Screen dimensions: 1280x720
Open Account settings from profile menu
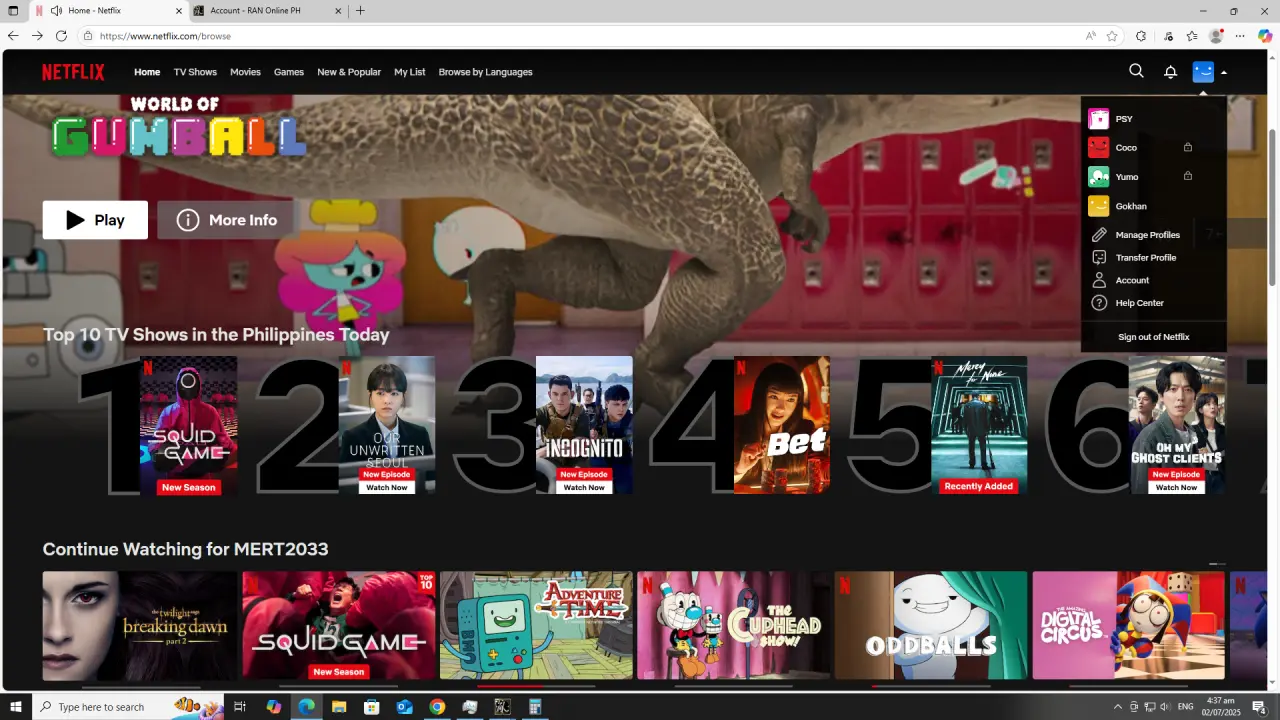(x=1132, y=281)
